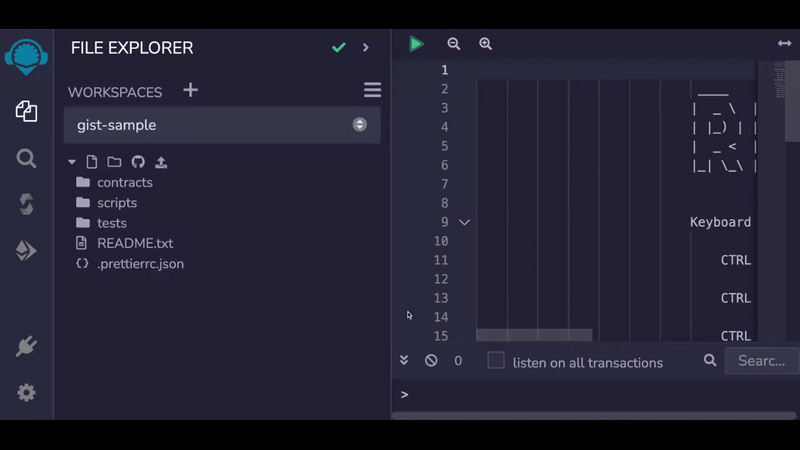This screenshot has height=450, width=800.
Task: Collapse the code fold at line 9
Action: (464, 222)
